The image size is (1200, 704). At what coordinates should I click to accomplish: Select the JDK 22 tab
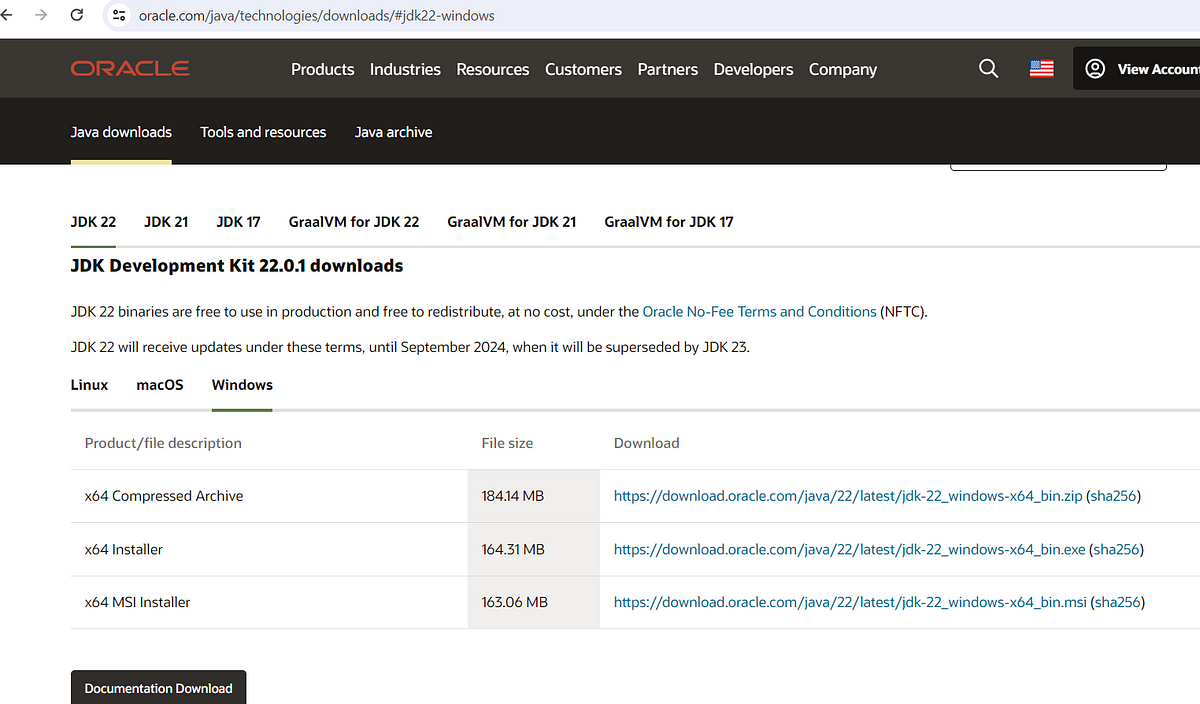coord(93,222)
